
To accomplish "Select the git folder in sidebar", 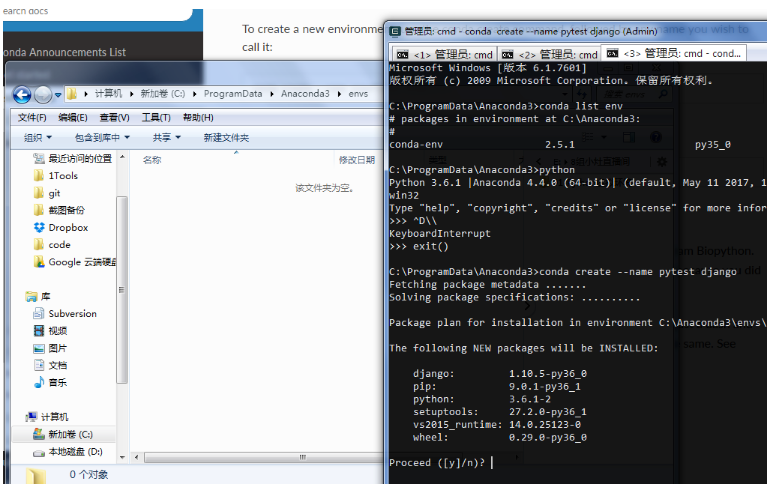I will pos(54,193).
